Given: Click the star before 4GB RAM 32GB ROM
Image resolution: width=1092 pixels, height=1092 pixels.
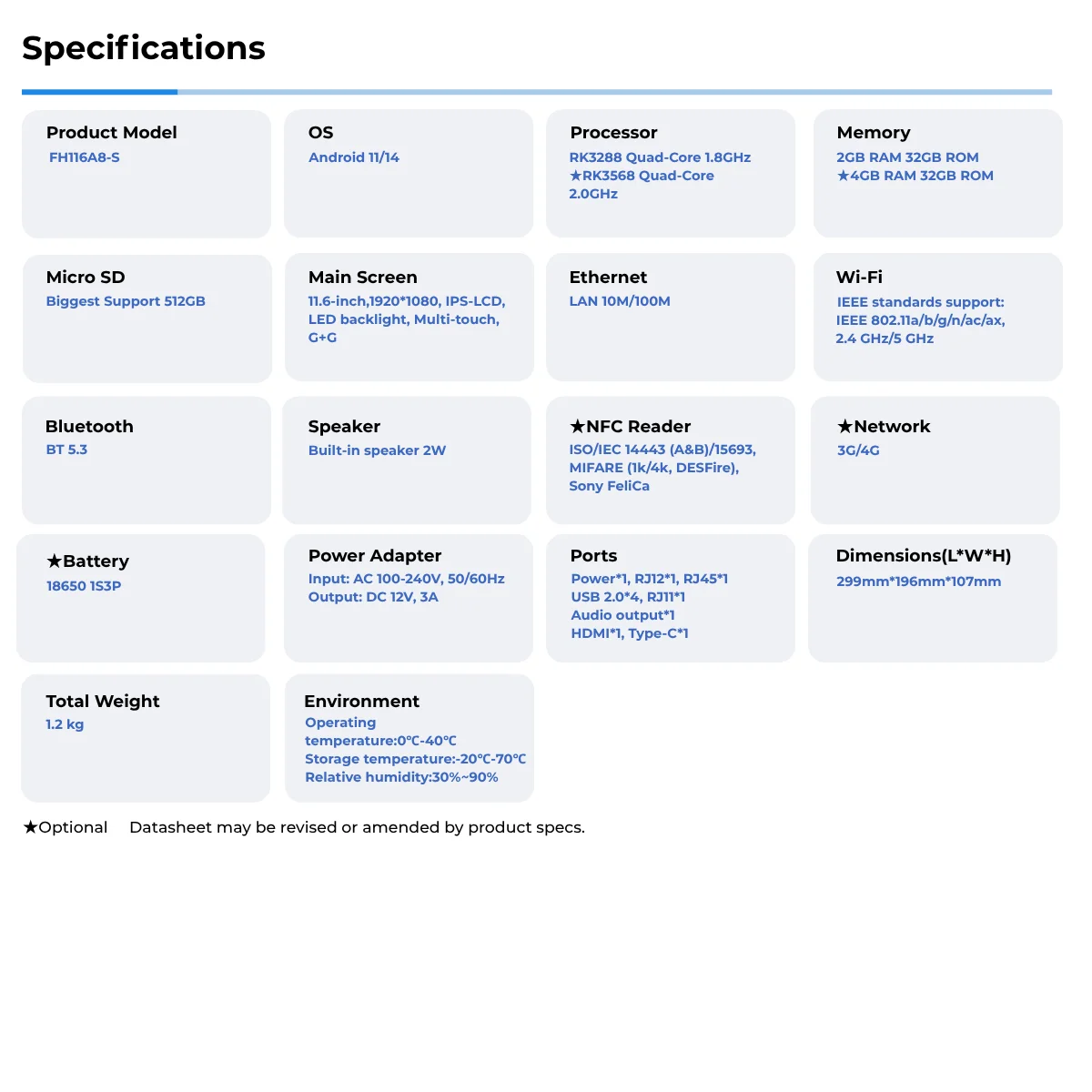Looking at the screenshot, I should 843,176.
